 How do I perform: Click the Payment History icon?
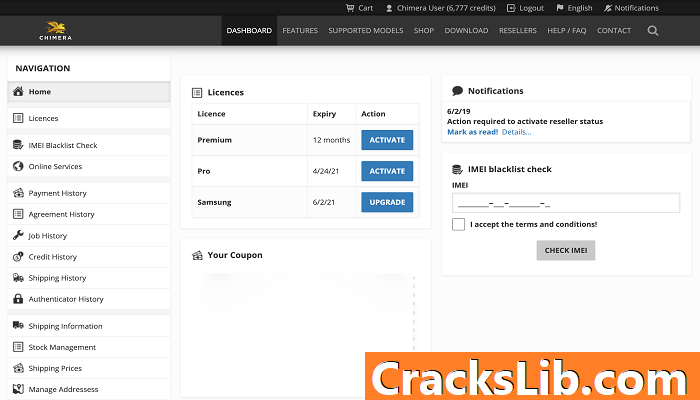tap(18, 193)
